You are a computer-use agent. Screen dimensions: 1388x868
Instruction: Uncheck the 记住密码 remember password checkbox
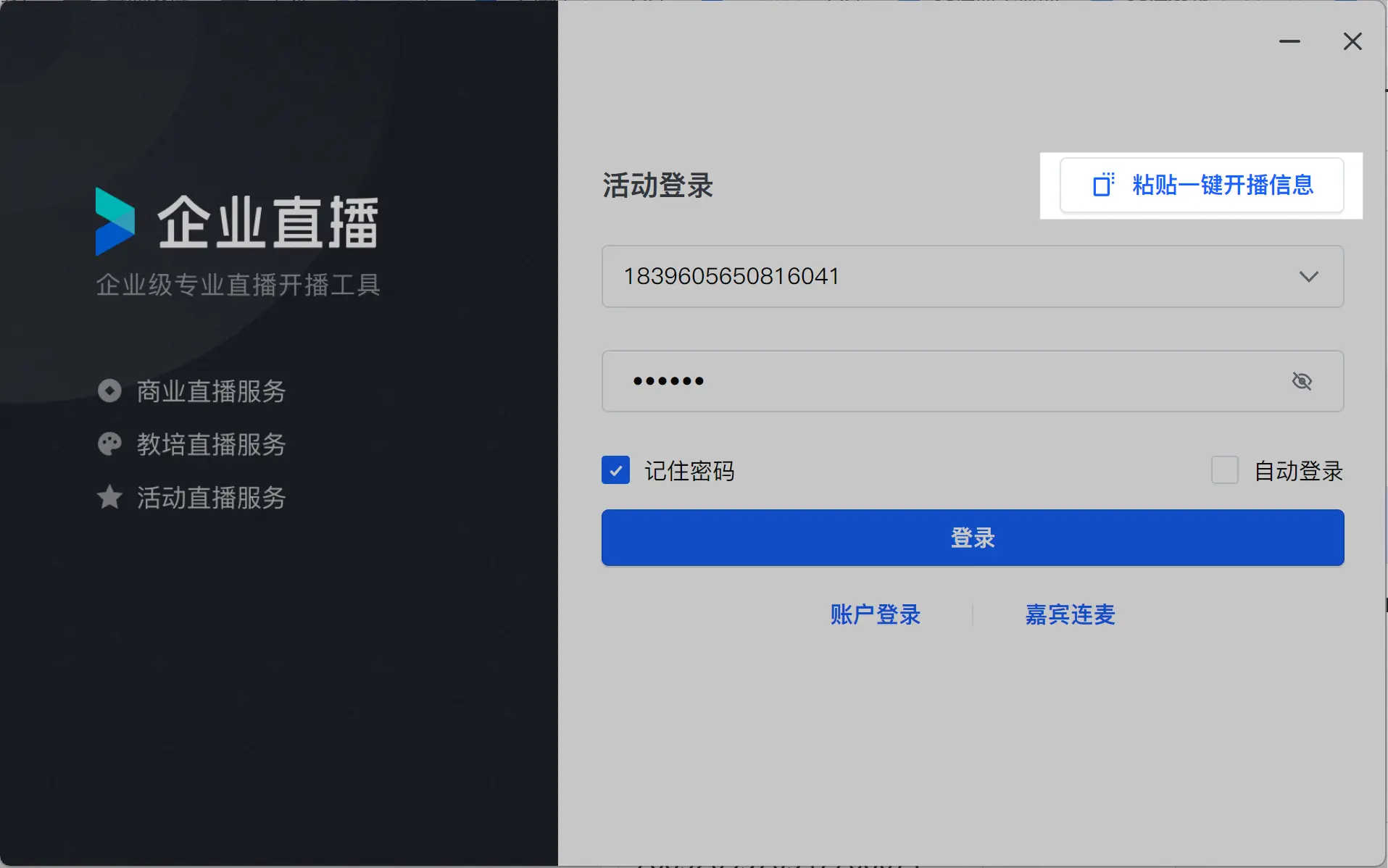615,470
